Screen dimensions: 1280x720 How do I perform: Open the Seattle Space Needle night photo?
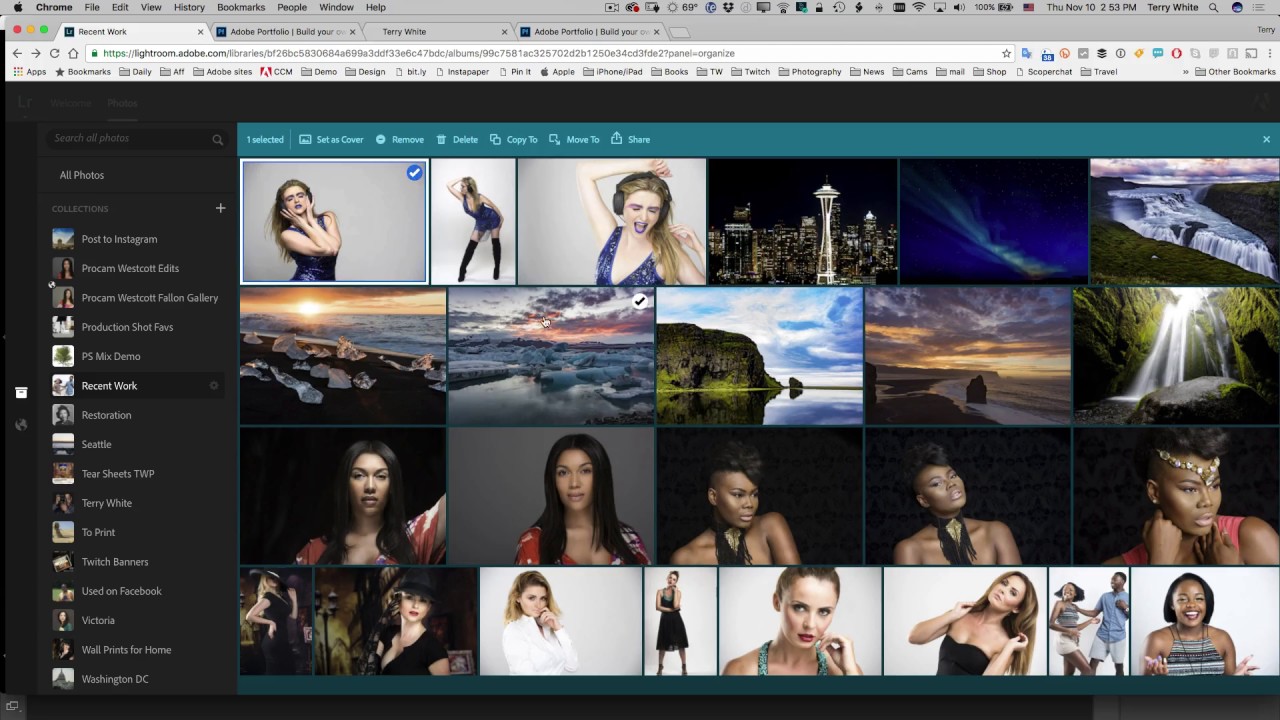coord(803,221)
